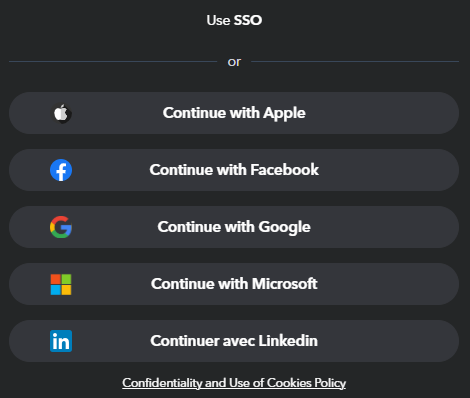Choose 'Continuer avec Linkedin' label
The height and width of the screenshot is (398, 470).
234,341
